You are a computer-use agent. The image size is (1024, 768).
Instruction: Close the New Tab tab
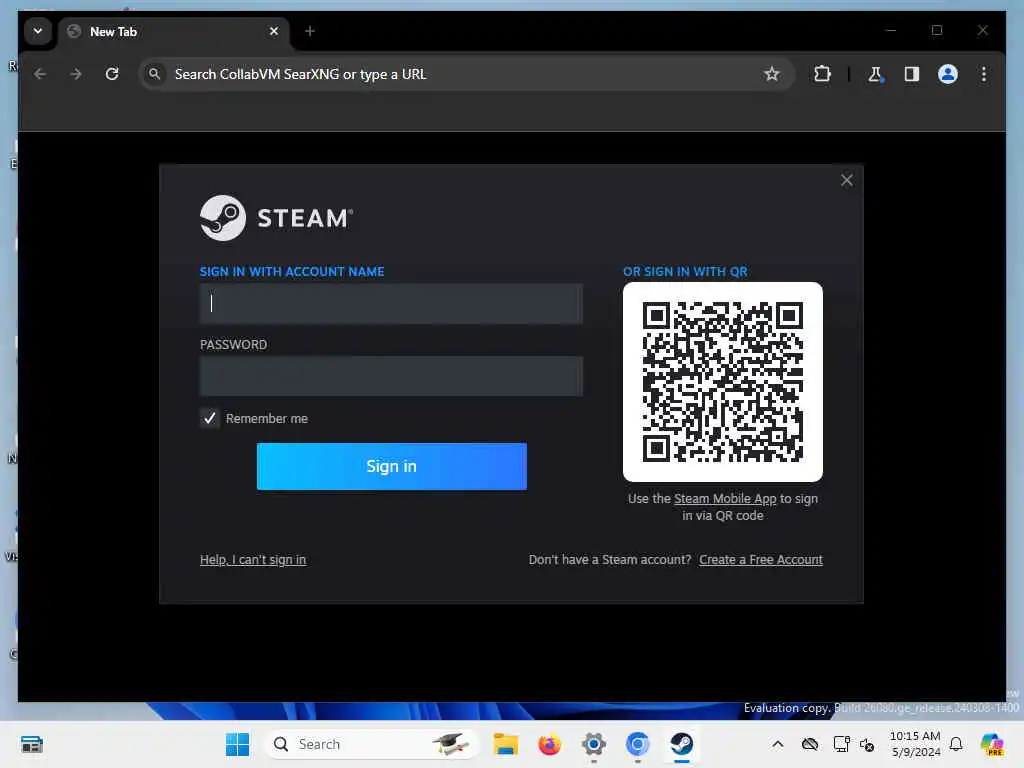point(274,31)
